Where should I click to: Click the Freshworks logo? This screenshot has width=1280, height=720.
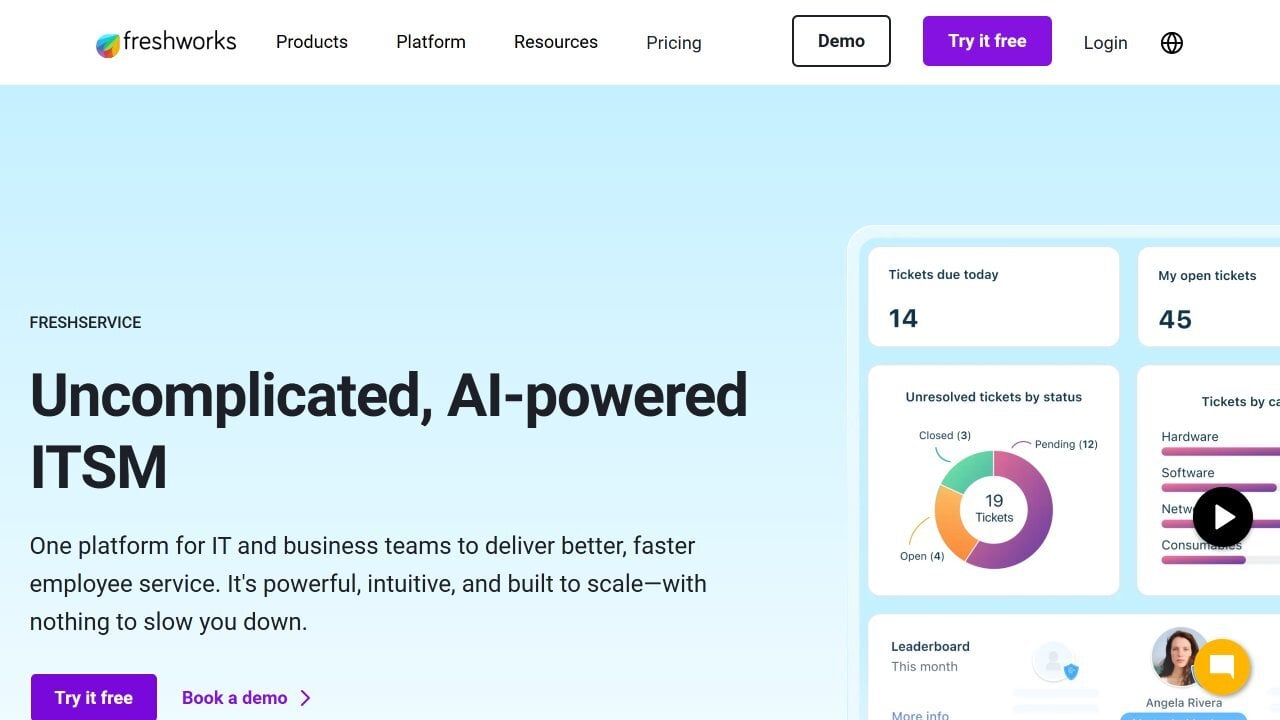click(165, 42)
